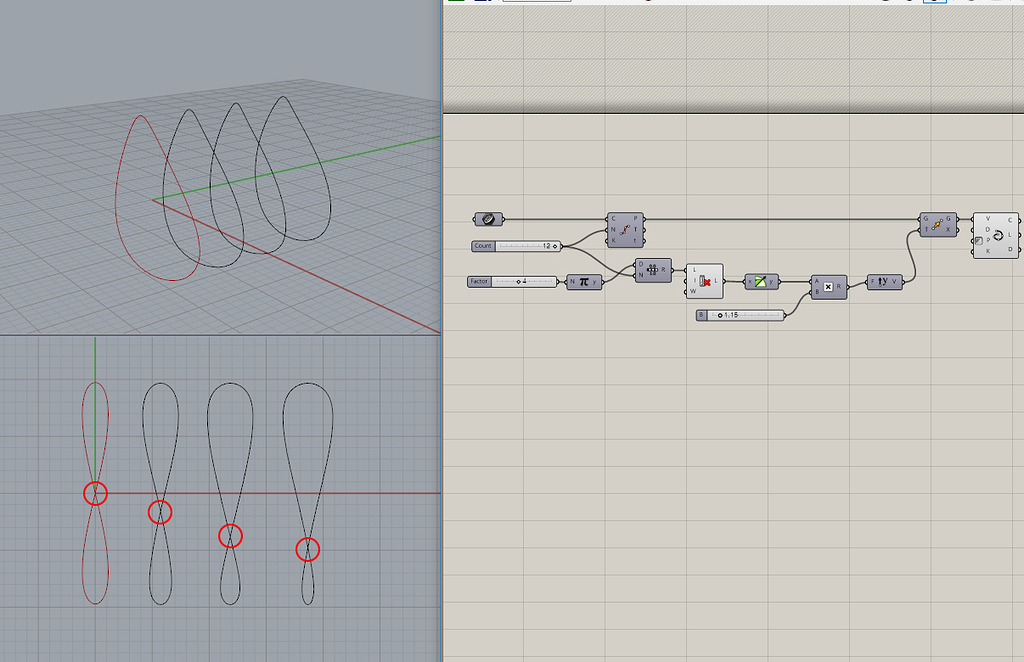This screenshot has height=662, width=1024.
Task: Select the Curve parameter component on the canvas
Action: [x=488, y=219]
